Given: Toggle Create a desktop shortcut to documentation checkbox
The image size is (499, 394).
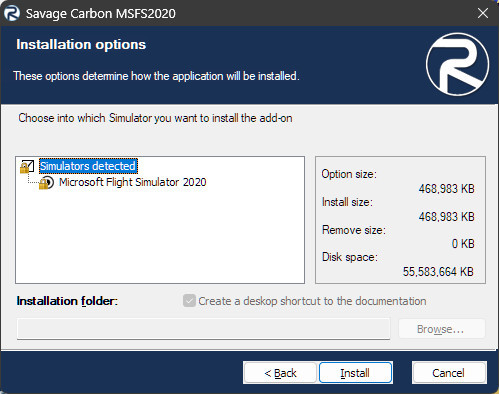Looking at the screenshot, I should 189,301.
